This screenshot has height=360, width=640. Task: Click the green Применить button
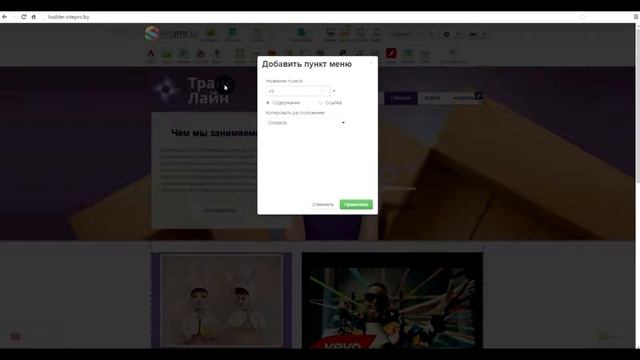coord(356,204)
